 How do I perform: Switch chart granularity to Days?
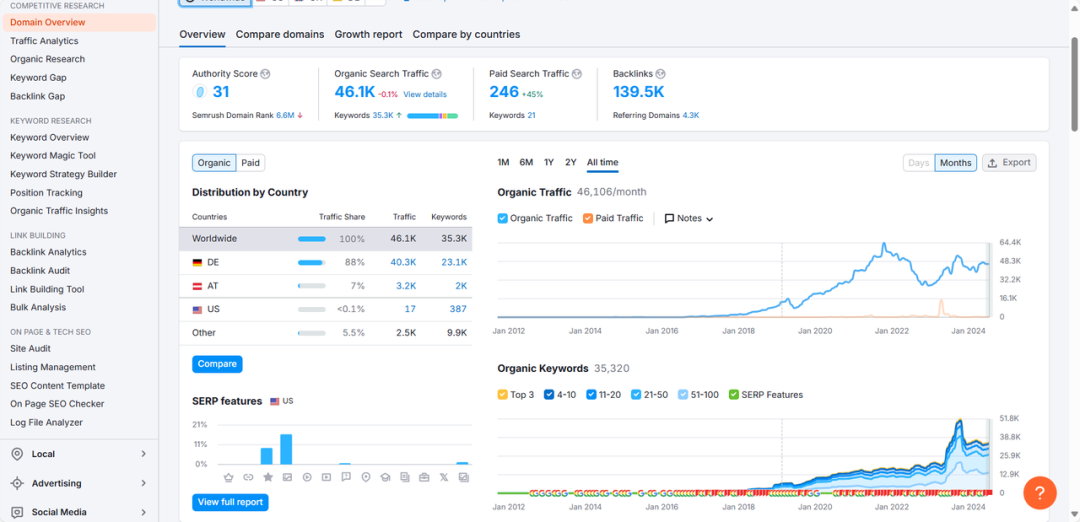pos(919,163)
